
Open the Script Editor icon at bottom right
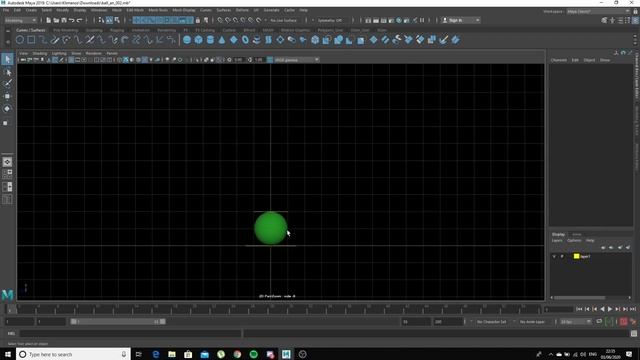click(x=634, y=333)
